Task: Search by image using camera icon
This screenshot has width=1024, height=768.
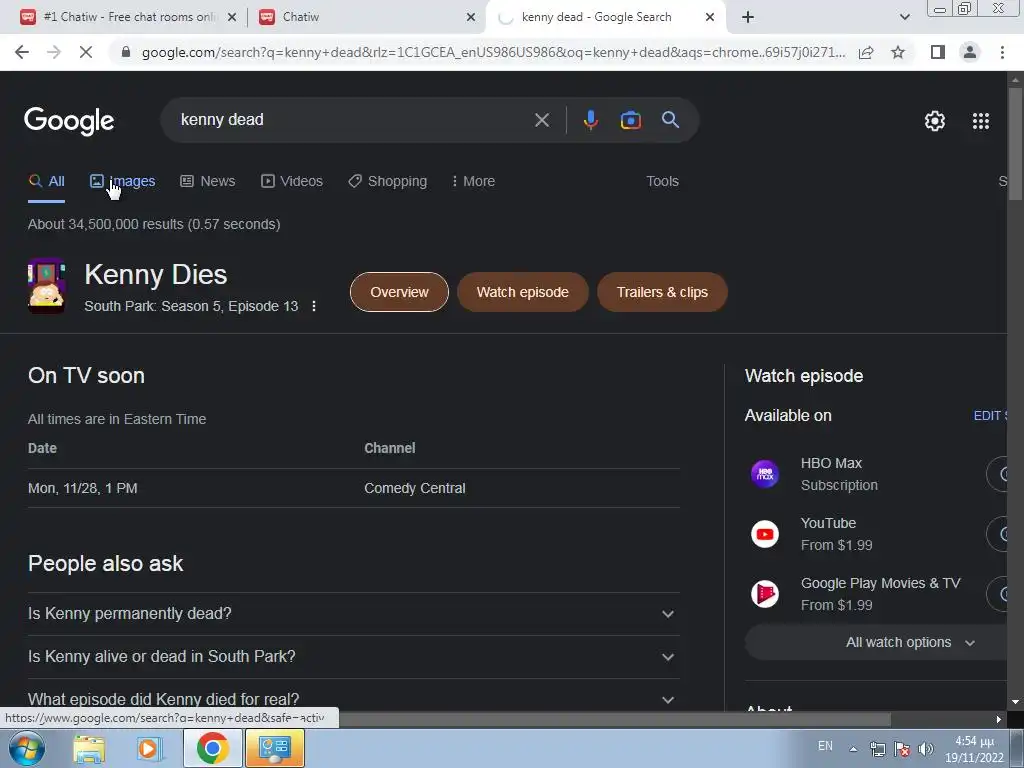Action: pos(630,120)
